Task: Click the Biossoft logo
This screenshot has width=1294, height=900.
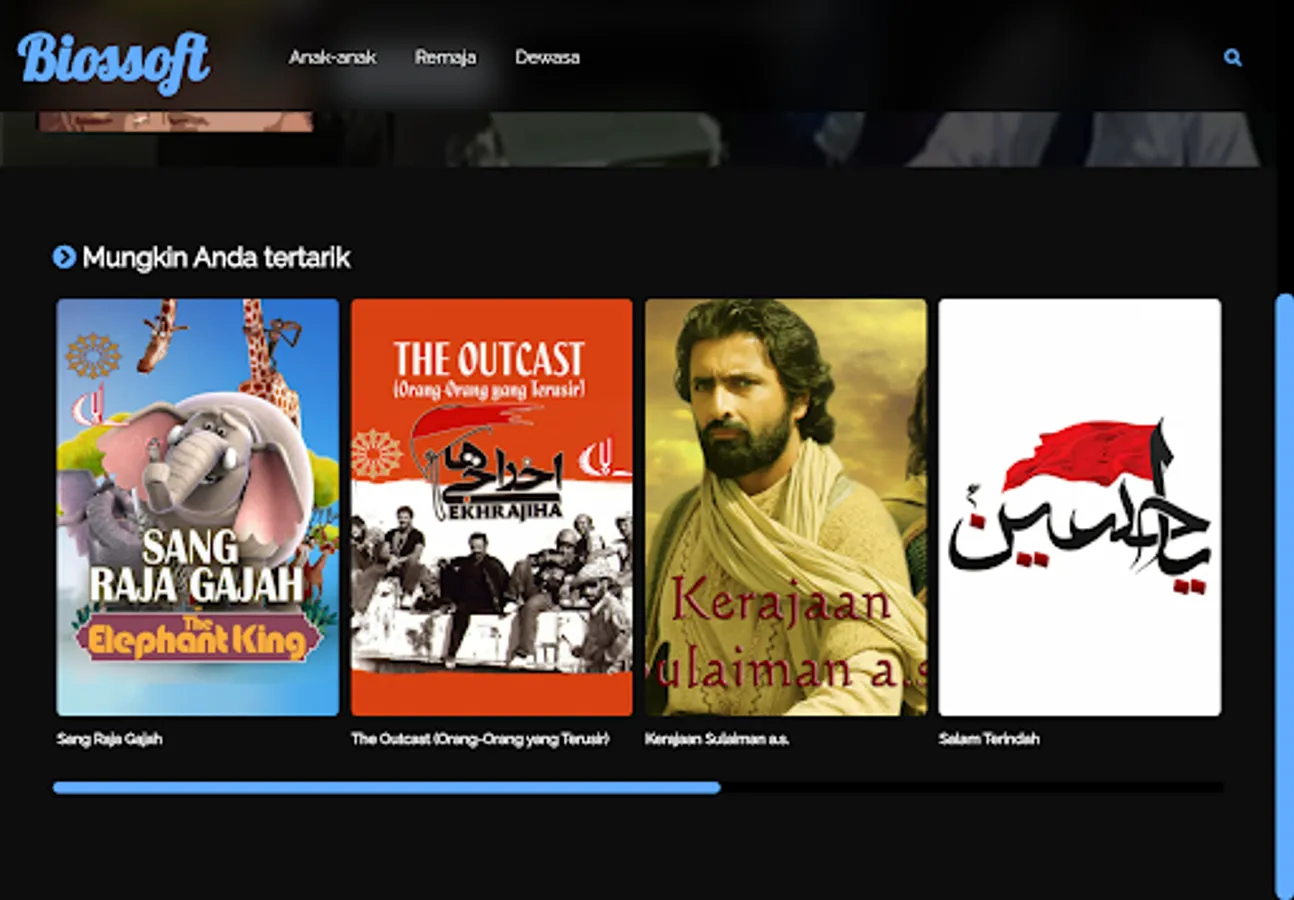Action: 114,62
